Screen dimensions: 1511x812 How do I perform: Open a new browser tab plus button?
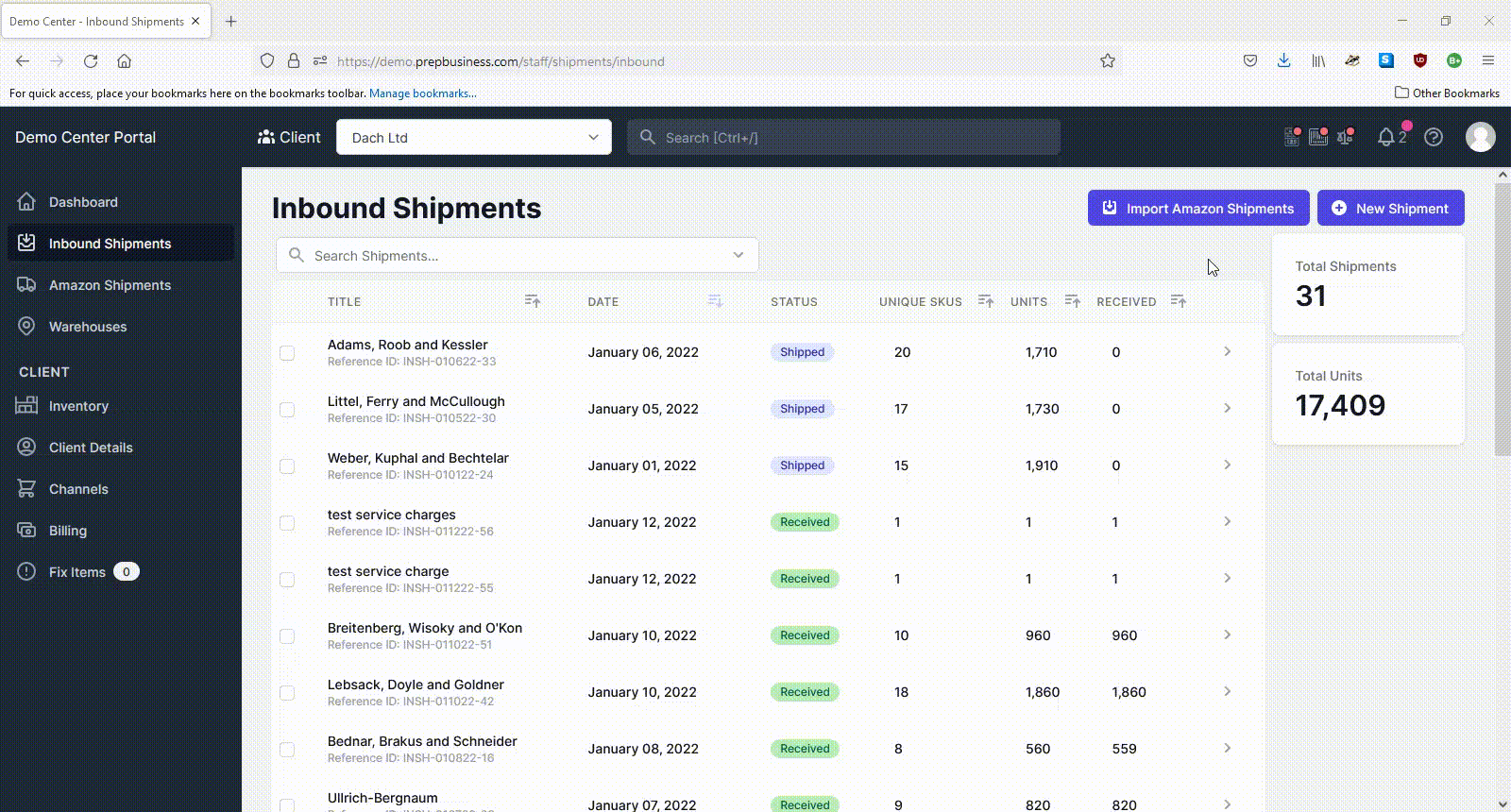(x=231, y=21)
